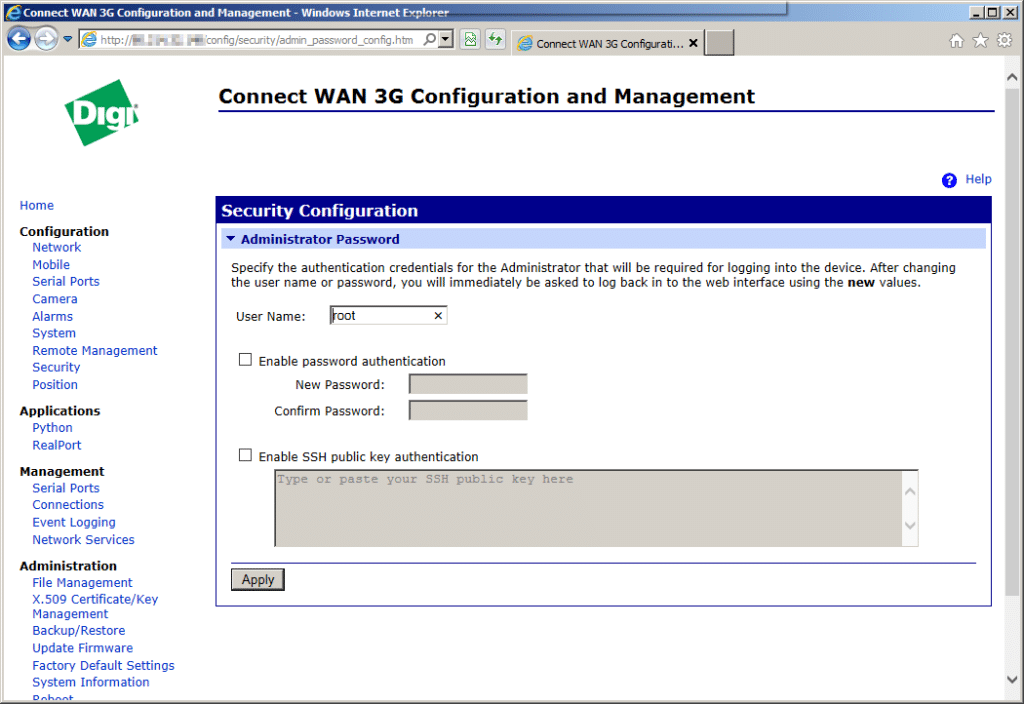Click the Confirm Password field
Screen dimensions: 1024x704
(468, 410)
